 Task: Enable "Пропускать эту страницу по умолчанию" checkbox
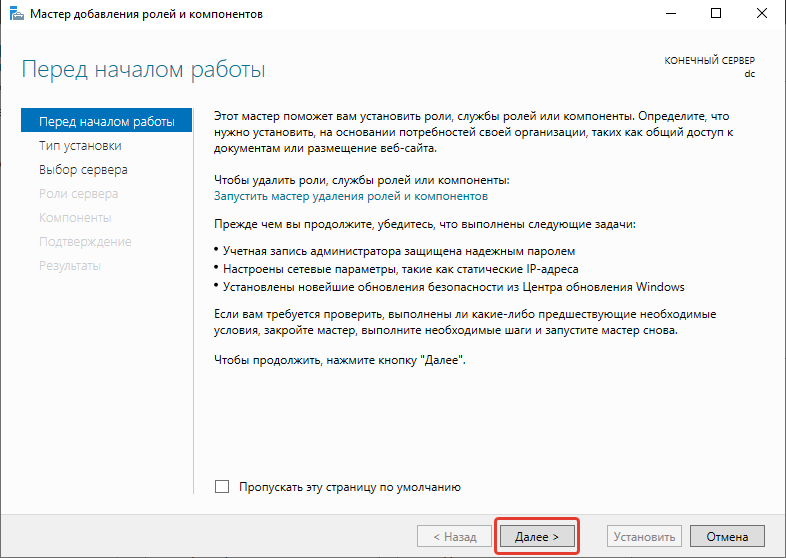click(222, 486)
